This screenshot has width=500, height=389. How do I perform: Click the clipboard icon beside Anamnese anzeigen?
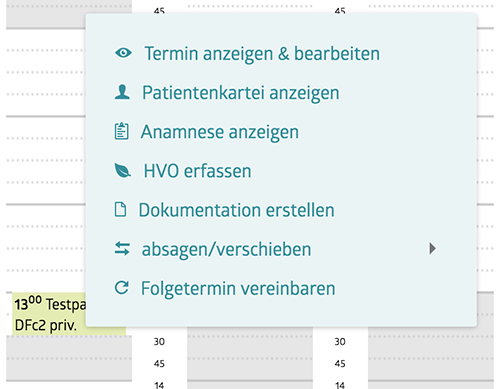coord(121,131)
